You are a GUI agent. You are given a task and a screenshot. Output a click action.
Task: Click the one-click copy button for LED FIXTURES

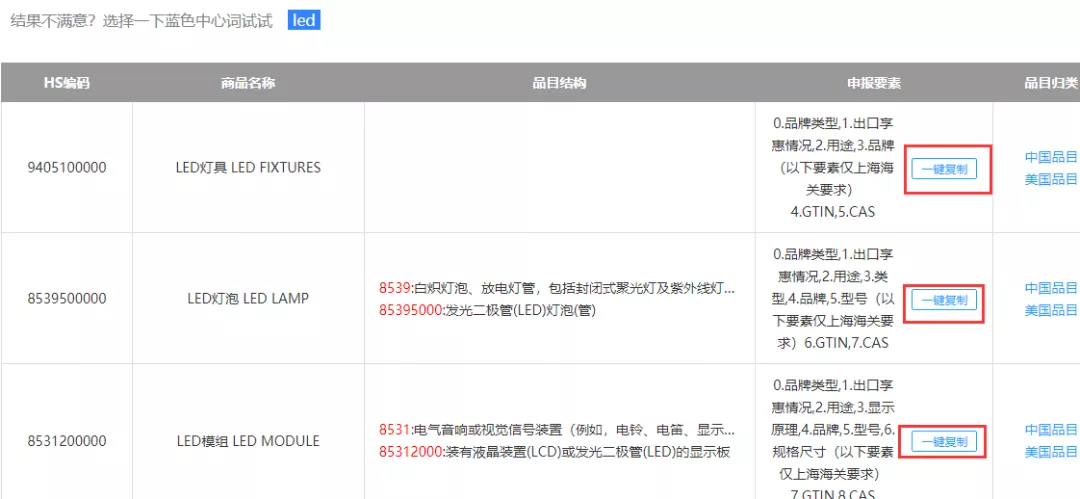click(944, 169)
